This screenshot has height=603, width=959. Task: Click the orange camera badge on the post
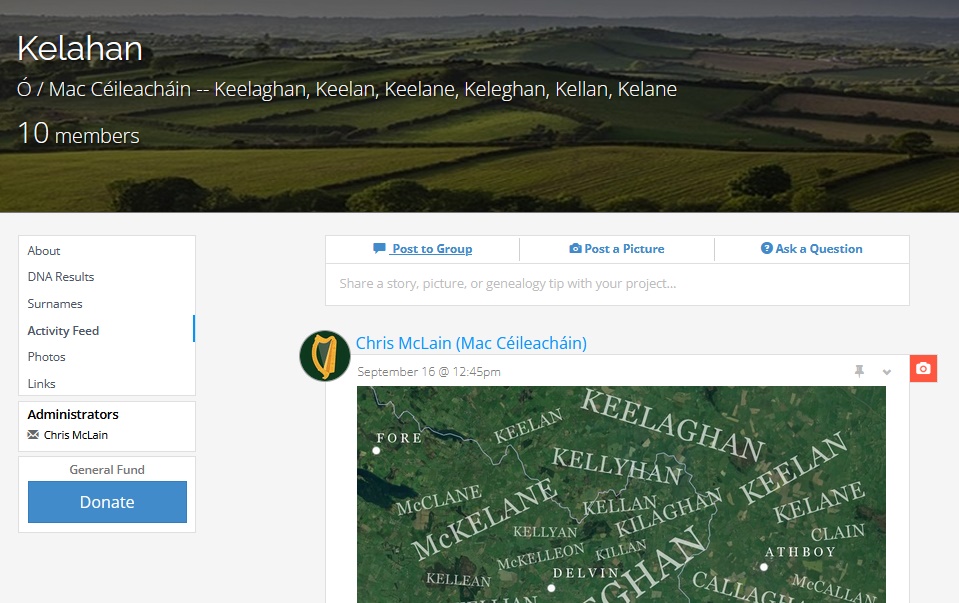[924, 368]
